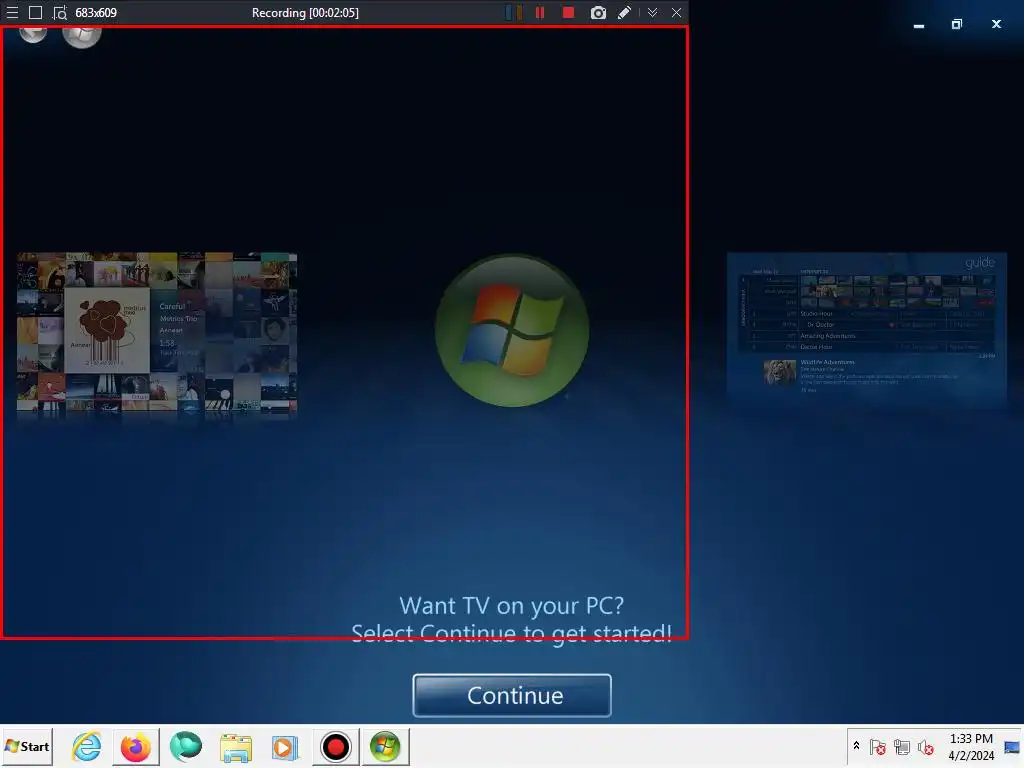The height and width of the screenshot is (768, 1024).
Task: Open the pencil drawing tool
Action: (x=624, y=12)
